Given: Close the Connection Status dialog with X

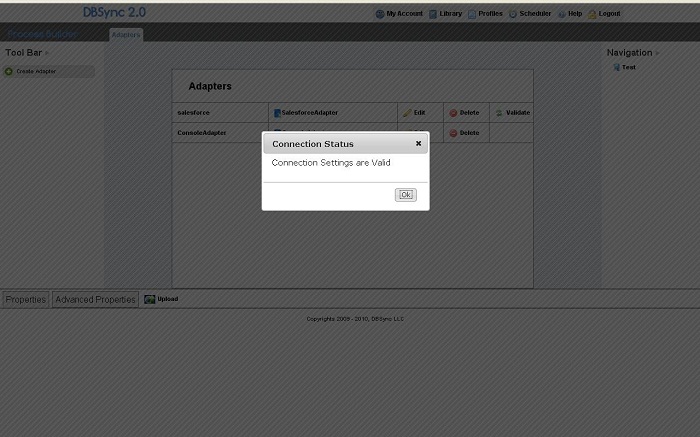Looking at the screenshot, I should pos(418,144).
